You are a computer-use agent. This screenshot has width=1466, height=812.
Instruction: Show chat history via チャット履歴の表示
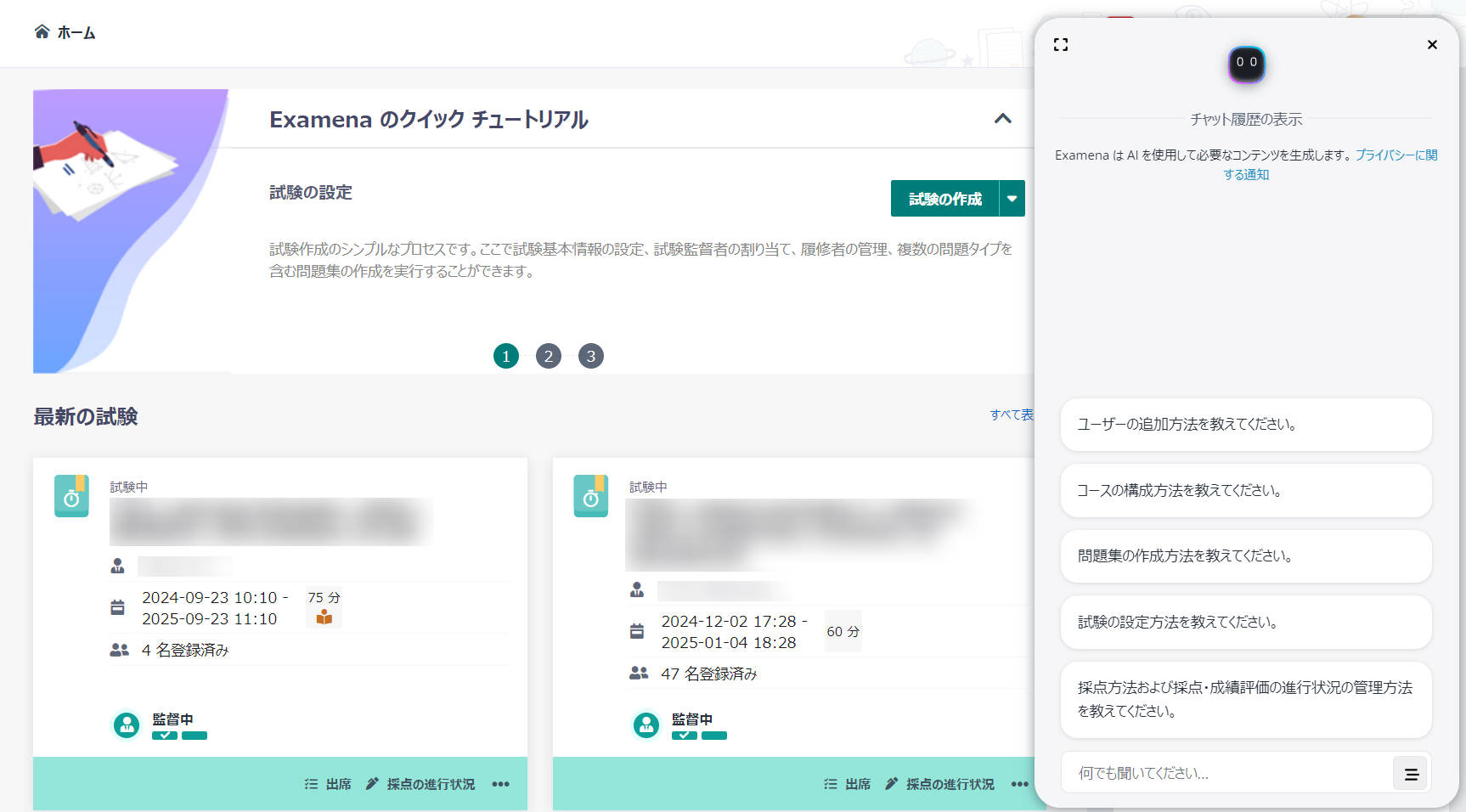click(x=1246, y=120)
